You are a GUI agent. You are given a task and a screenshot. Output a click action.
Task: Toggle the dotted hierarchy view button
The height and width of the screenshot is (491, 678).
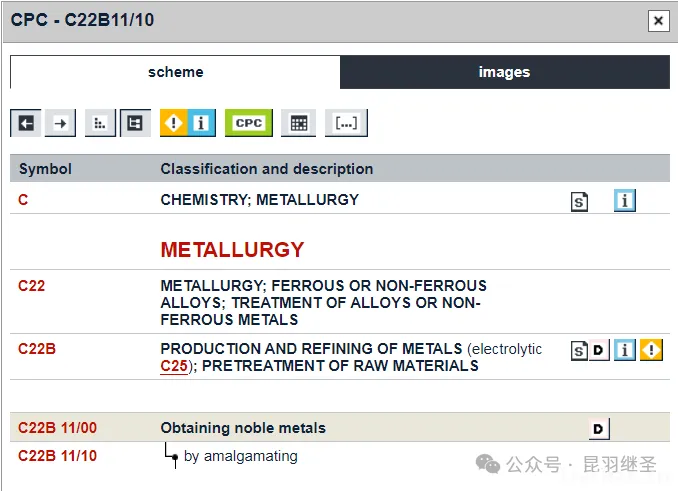click(100, 123)
